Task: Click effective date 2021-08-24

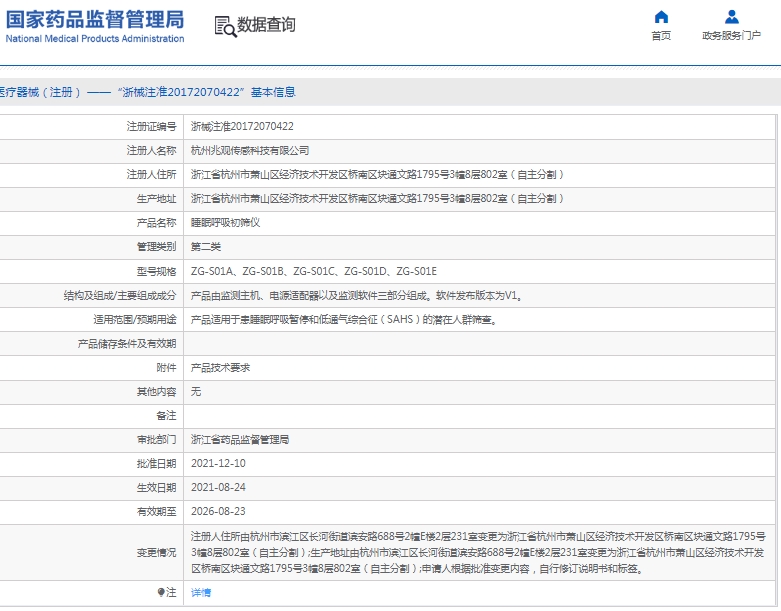Action: tap(218, 487)
